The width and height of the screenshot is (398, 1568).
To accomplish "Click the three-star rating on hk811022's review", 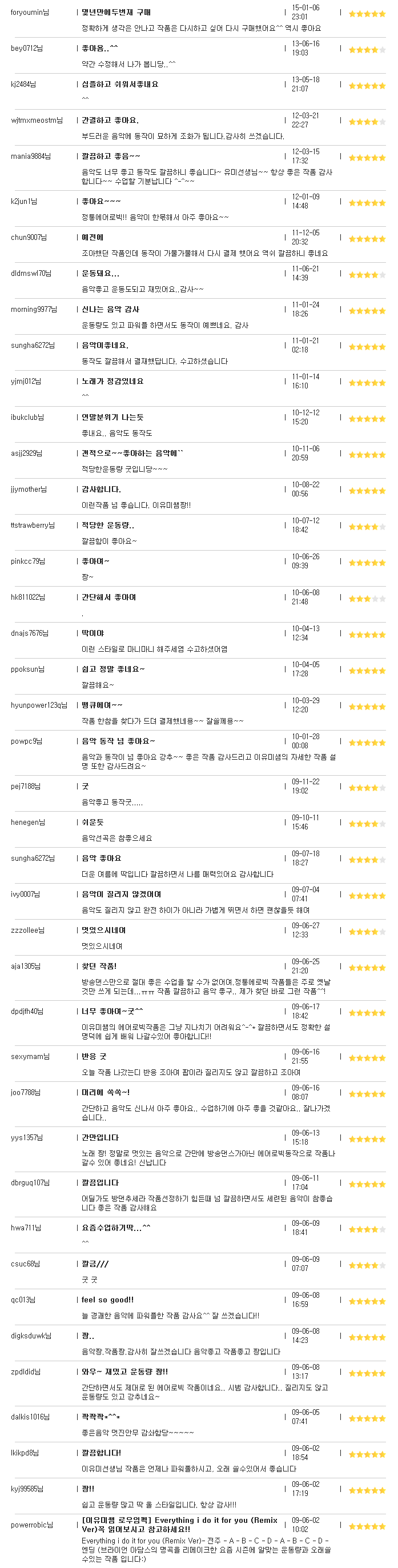I will point(367,598).
